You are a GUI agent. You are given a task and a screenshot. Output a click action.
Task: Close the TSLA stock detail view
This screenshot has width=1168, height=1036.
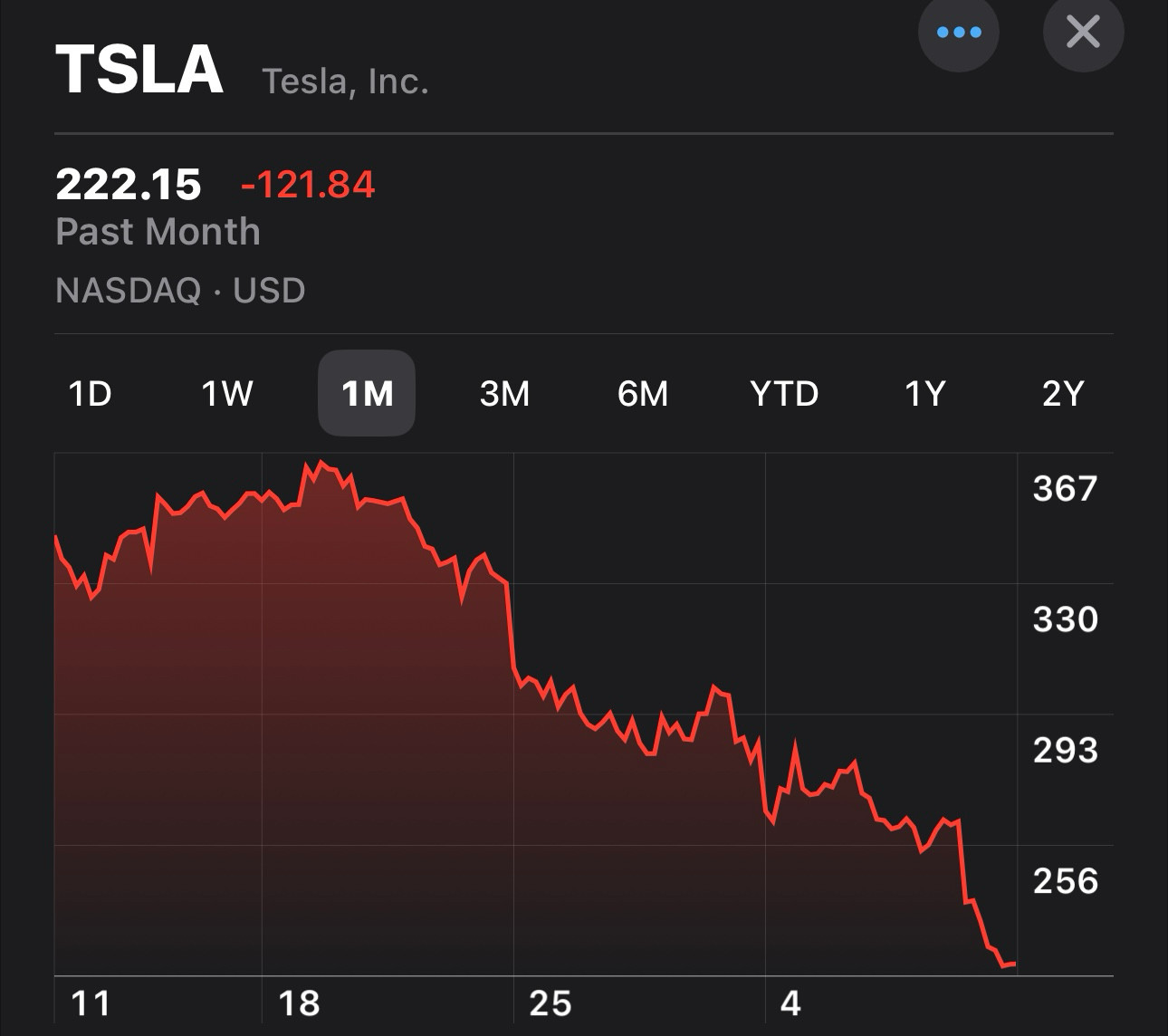pos(1083,33)
